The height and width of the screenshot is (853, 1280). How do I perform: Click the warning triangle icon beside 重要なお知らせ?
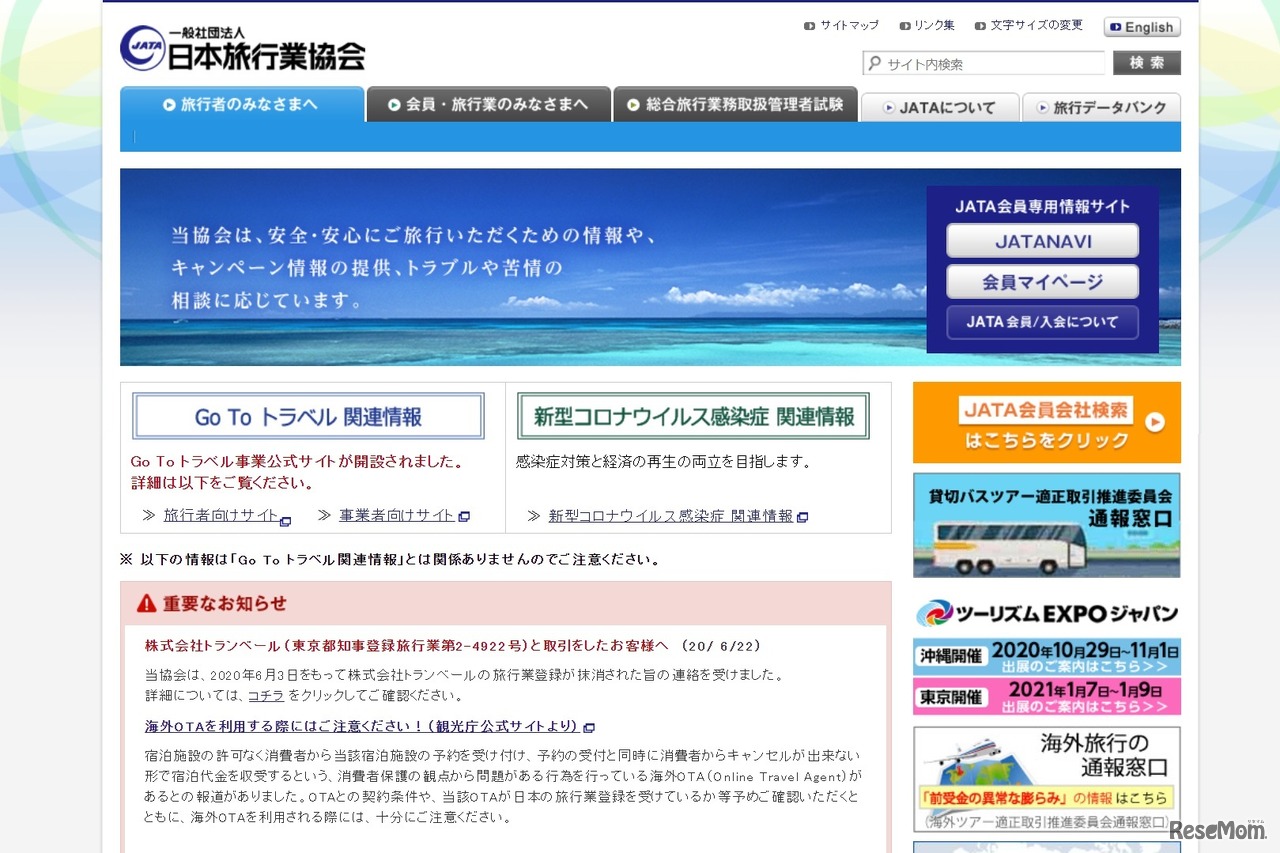pos(148,602)
